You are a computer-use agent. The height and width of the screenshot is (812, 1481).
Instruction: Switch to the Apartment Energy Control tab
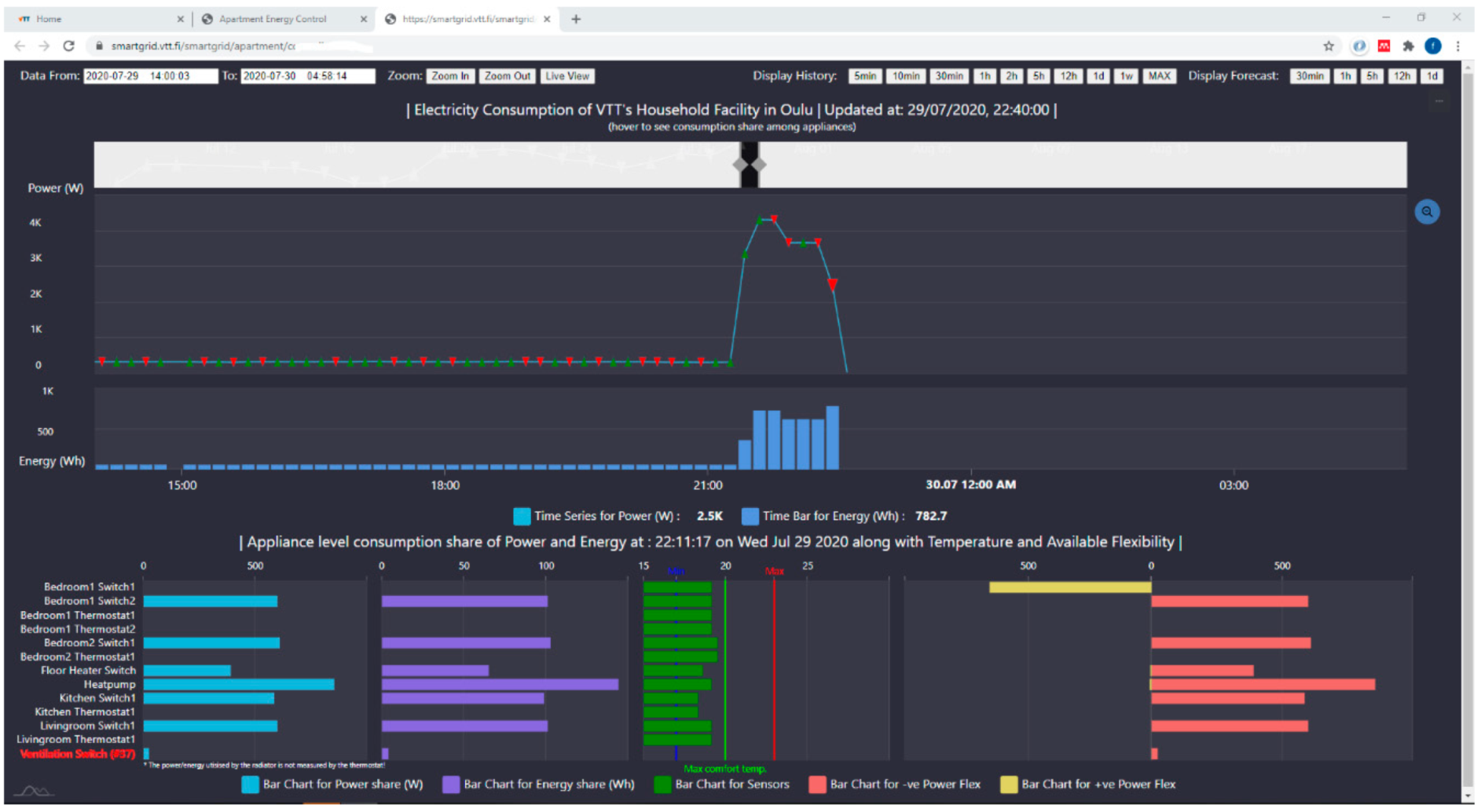point(273,19)
